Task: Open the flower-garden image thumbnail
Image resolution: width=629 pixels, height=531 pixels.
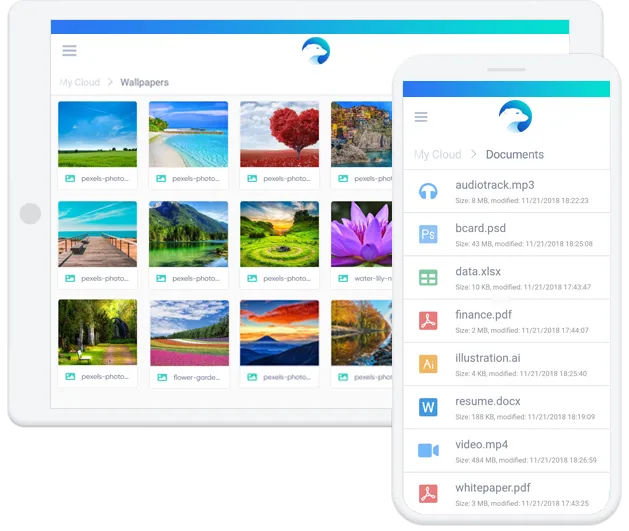Action: pyautogui.click(x=188, y=333)
